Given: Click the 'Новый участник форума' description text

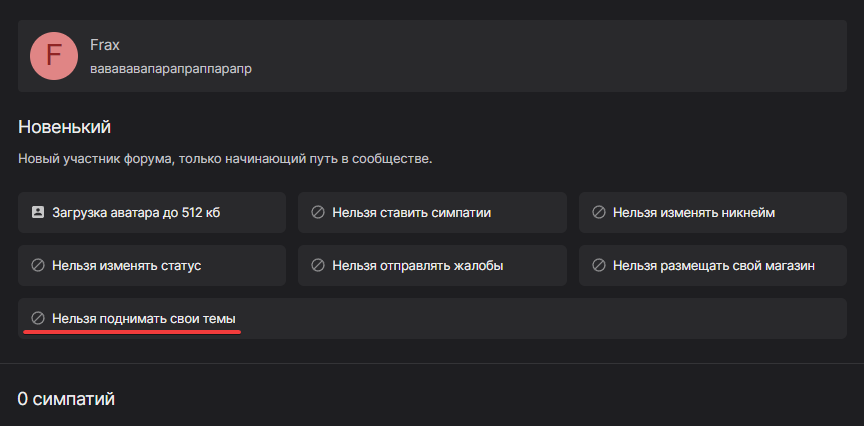Looking at the screenshot, I should (x=225, y=159).
